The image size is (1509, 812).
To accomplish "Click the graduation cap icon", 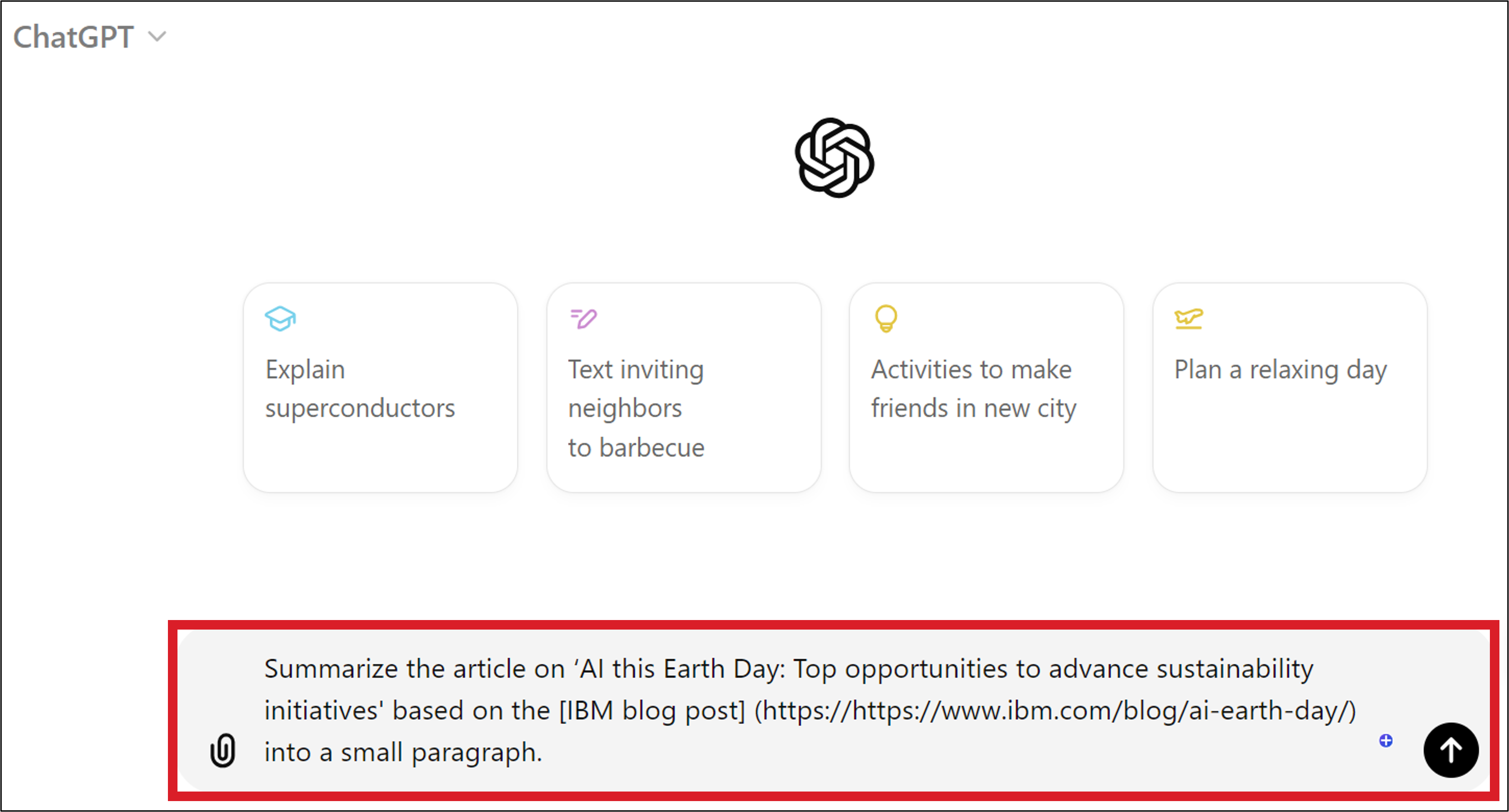I will (x=280, y=318).
